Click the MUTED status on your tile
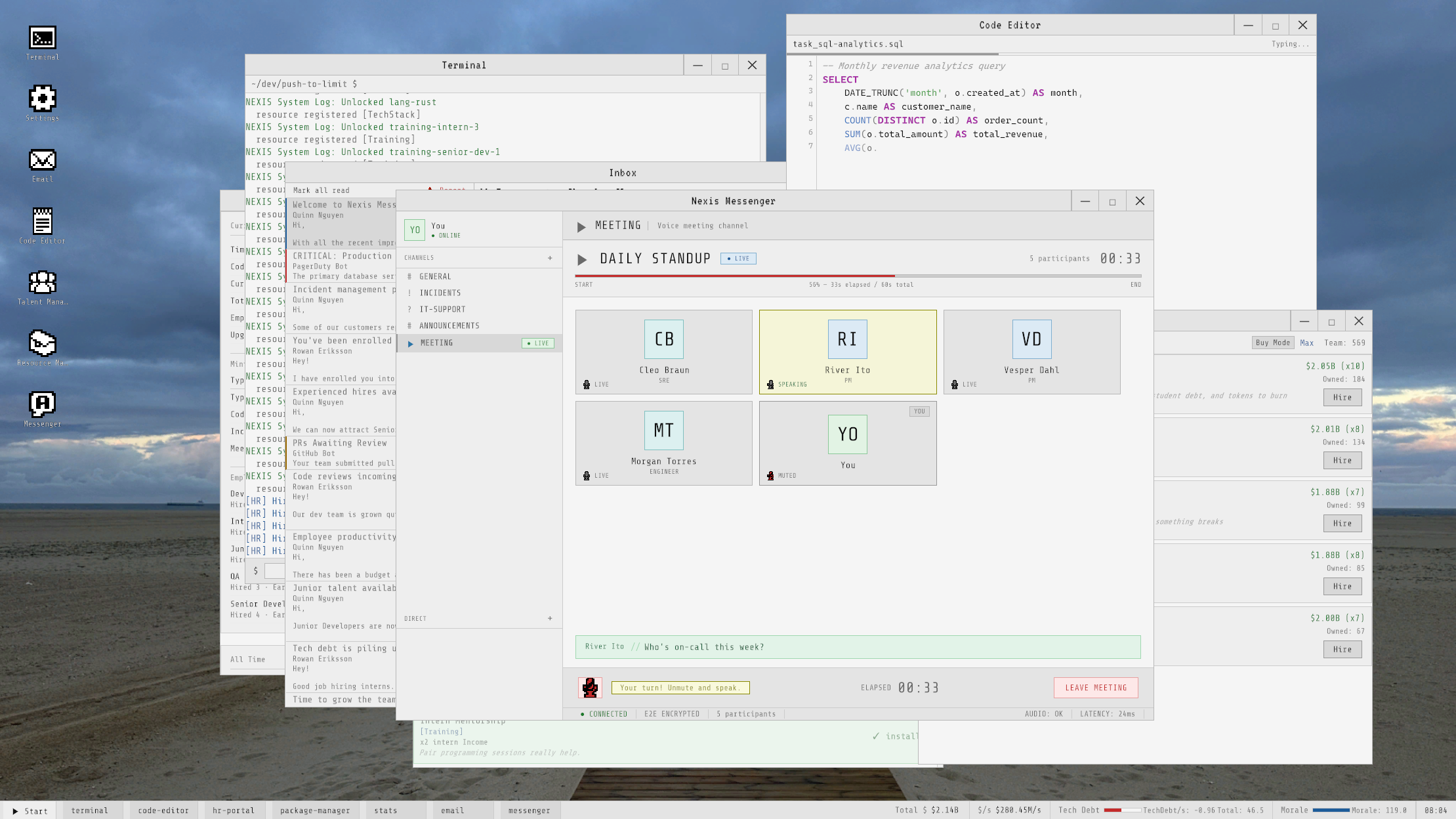The image size is (1456, 819). (786, 476)
